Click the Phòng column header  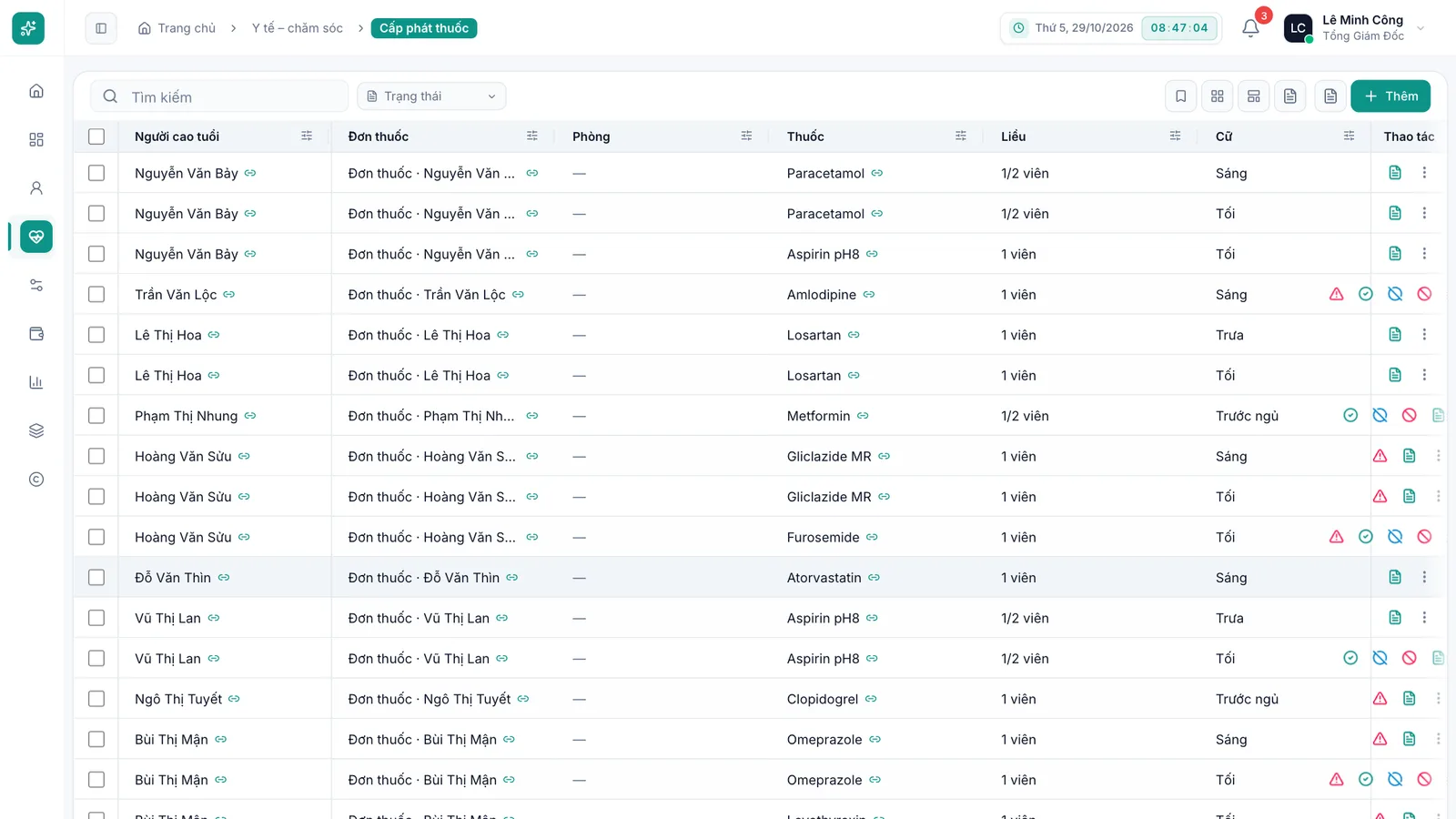[x=591, y=136]
